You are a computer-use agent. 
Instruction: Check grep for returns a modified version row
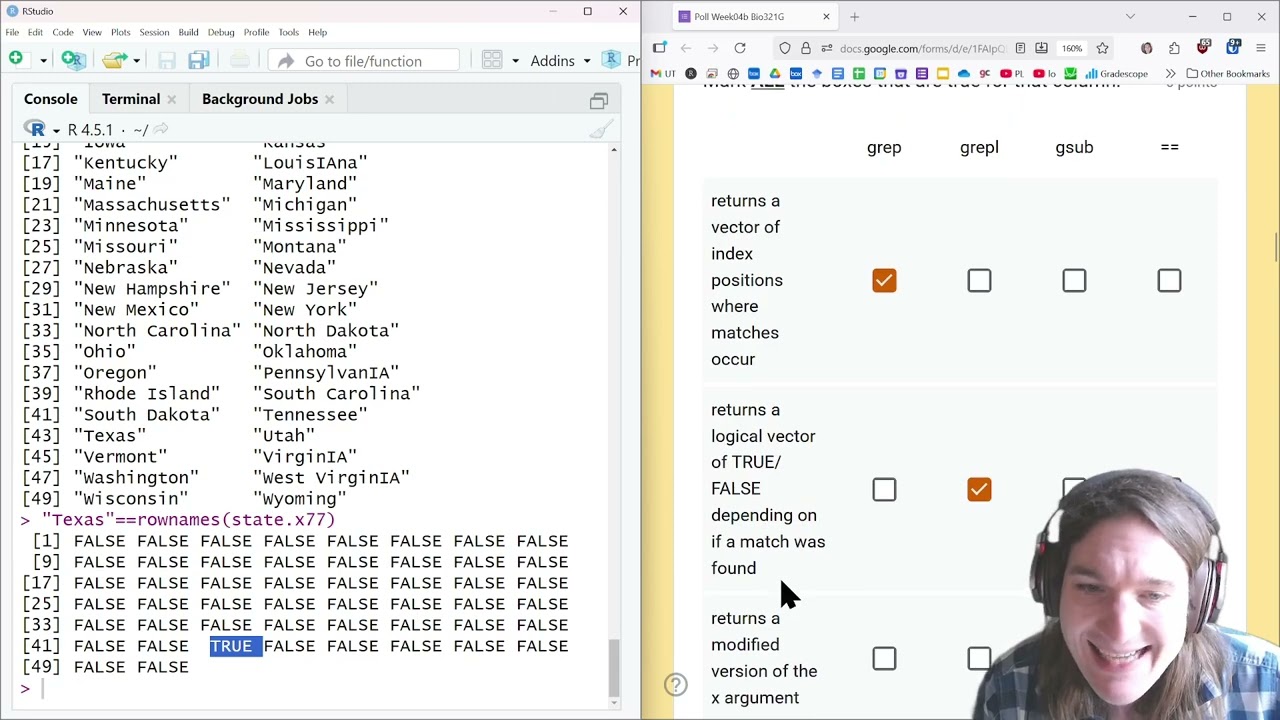coord(884,658)
